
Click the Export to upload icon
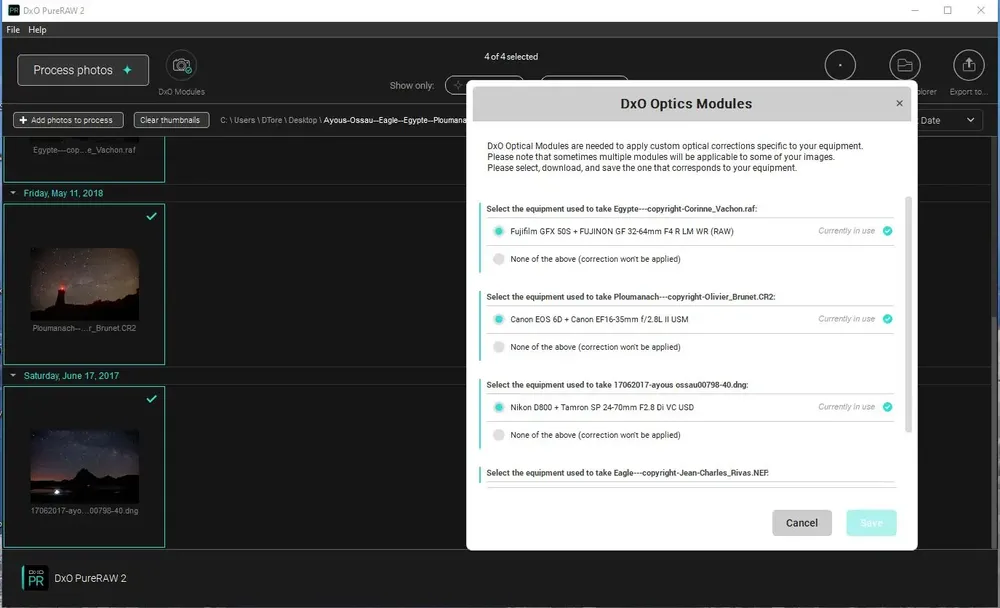click(968, 65)
